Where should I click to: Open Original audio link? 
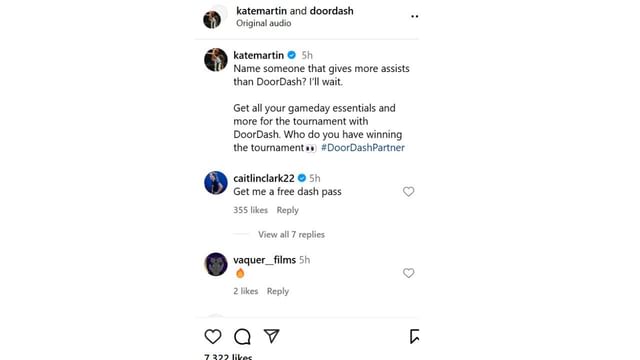(264, 23)
